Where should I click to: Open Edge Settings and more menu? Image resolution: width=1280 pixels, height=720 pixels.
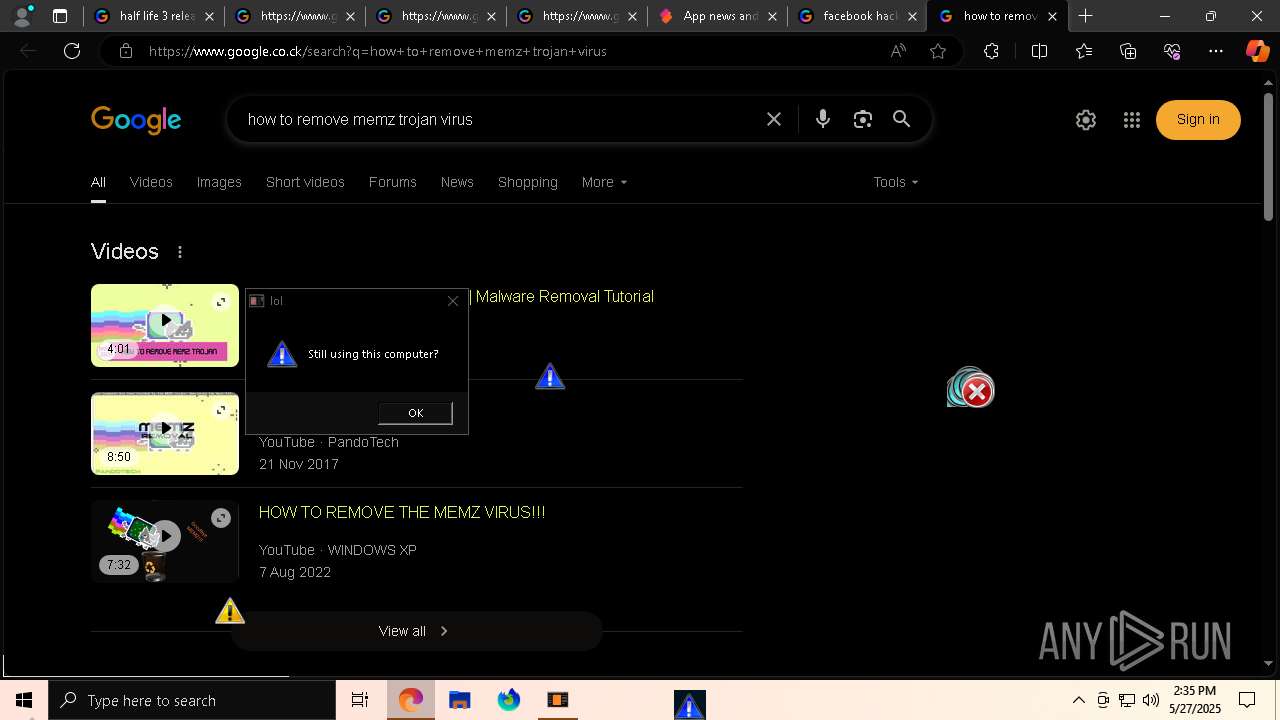tap(1216, 51)
